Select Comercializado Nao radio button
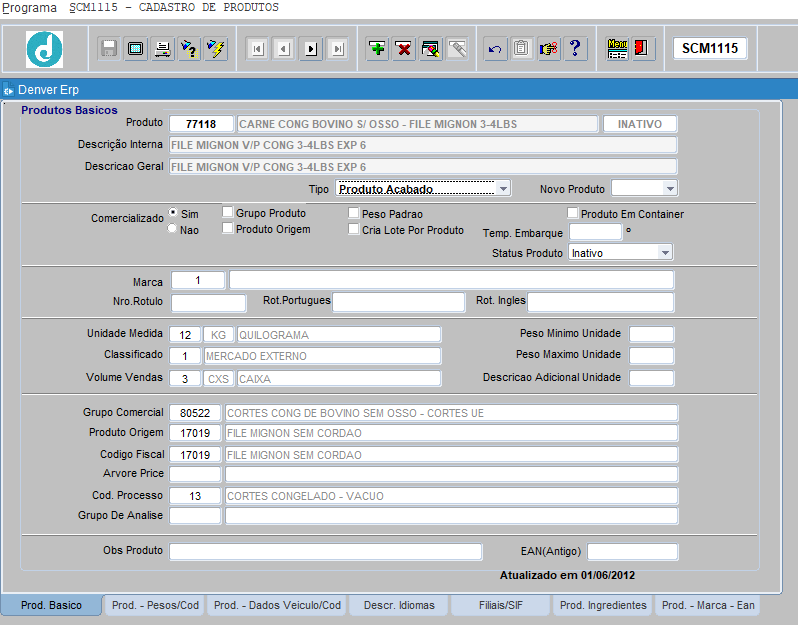 tap(173, 229)
